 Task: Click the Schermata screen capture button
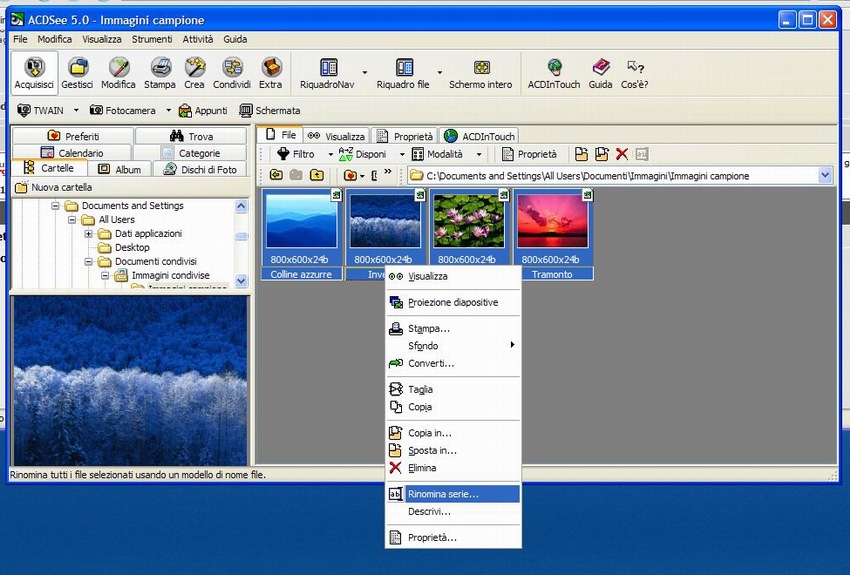(x=270, y=111)
